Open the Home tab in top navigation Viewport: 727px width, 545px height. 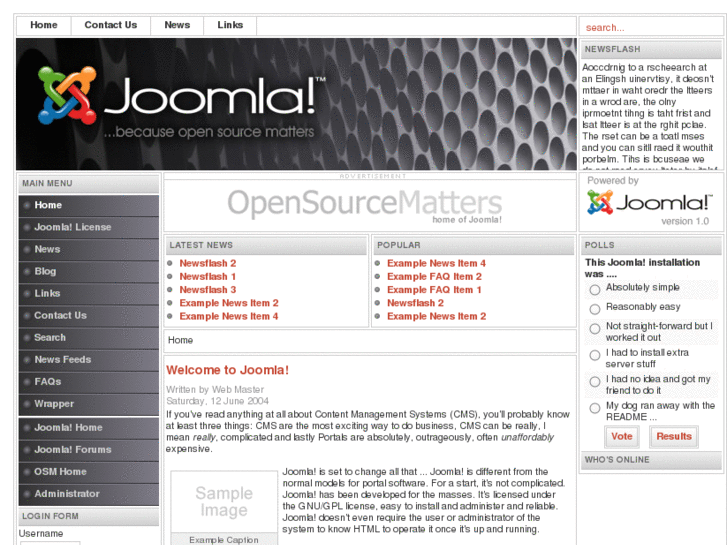point(44,25)
